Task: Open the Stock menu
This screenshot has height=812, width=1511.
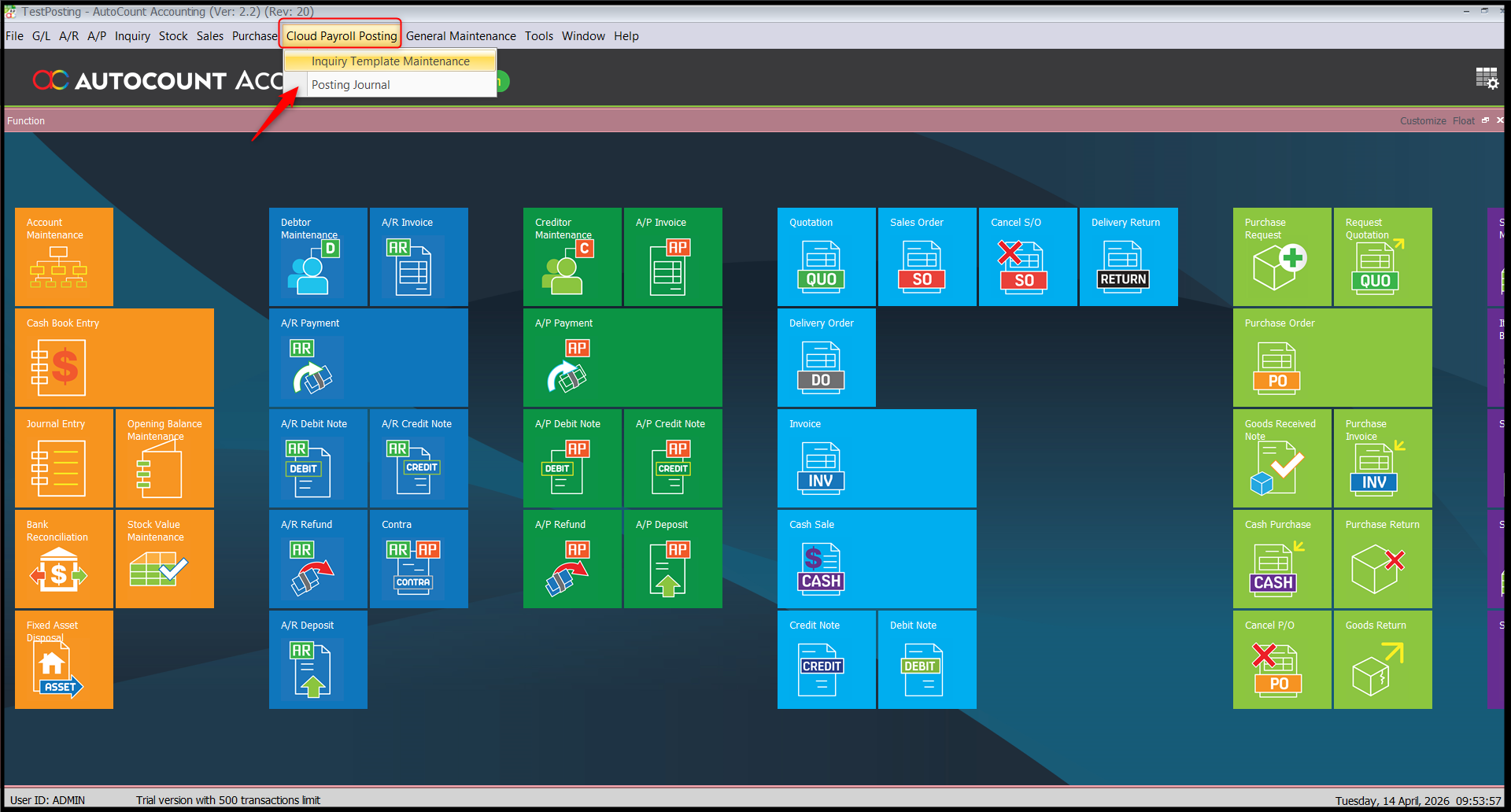Action: 173,36
